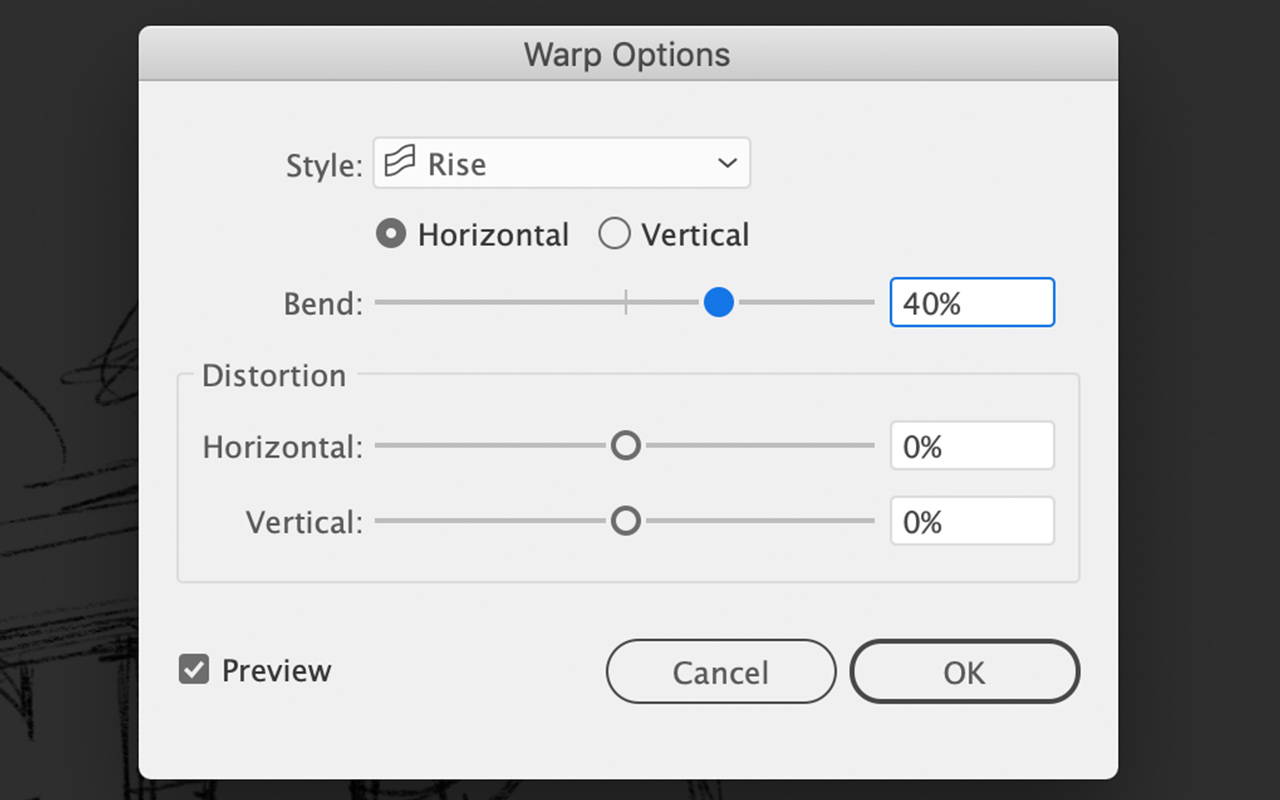This screenshot has width=1280, height=800.
Task: Click the Distortion Vertical slider knob
Action: point(626,521)
